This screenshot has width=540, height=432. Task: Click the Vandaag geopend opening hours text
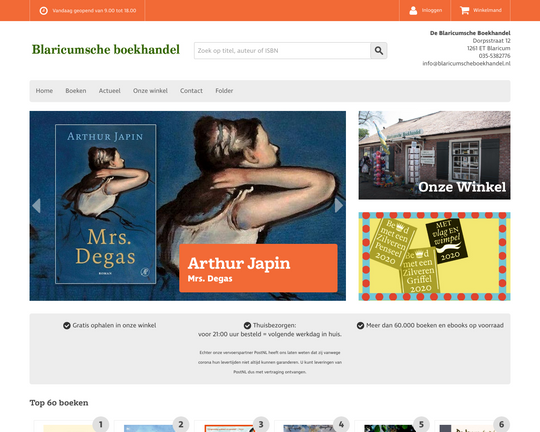(x=94, y=11)
